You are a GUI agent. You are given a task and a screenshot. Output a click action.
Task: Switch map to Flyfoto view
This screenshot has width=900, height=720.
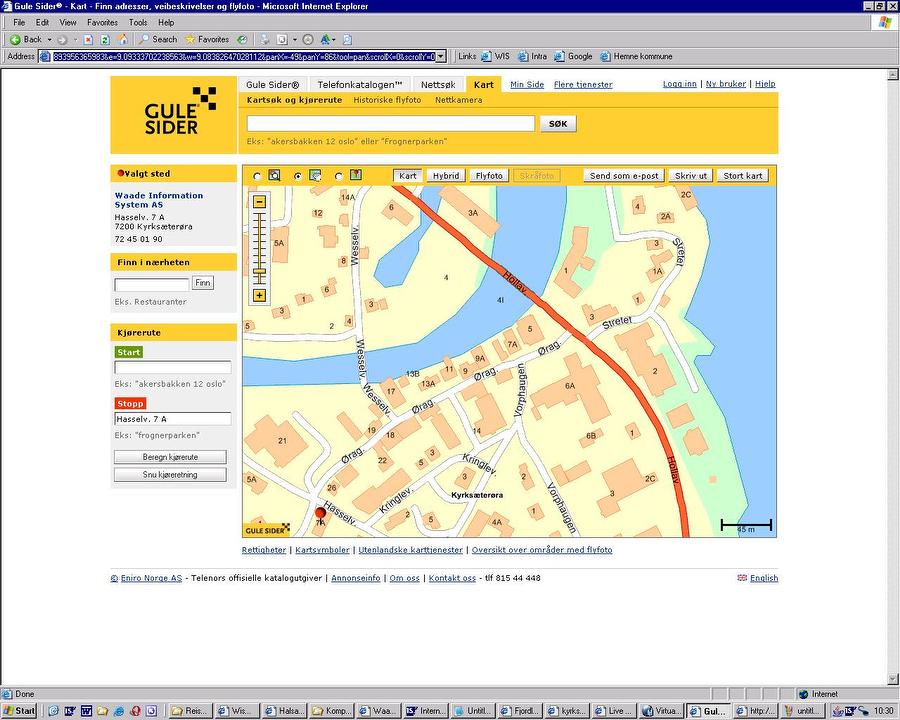tap(489, 176)
